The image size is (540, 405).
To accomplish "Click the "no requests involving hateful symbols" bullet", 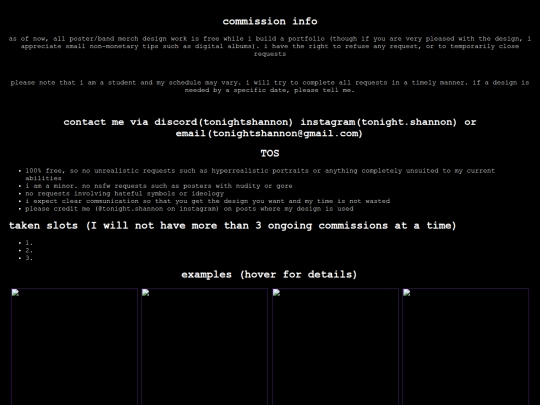I will (x=125, y=194).
